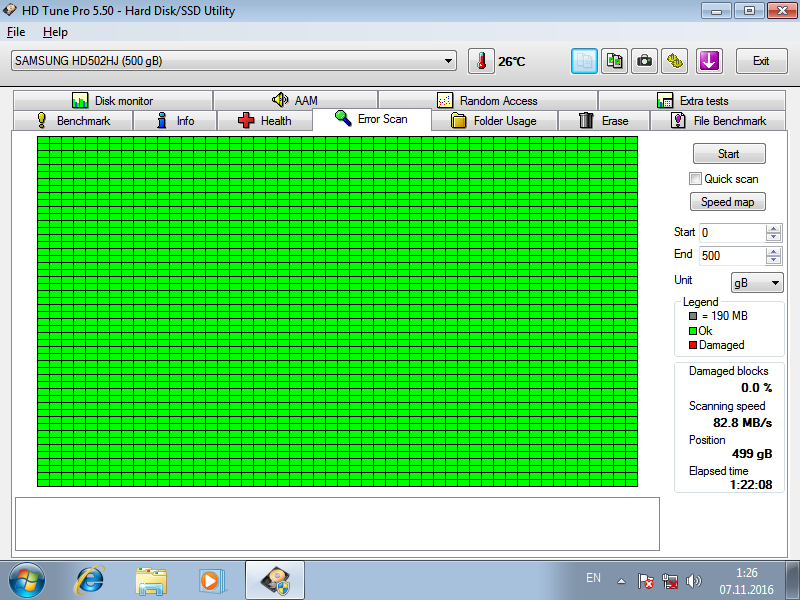800x600 pixels.
Task: Click the Speed map button
Action: point(728,202)
